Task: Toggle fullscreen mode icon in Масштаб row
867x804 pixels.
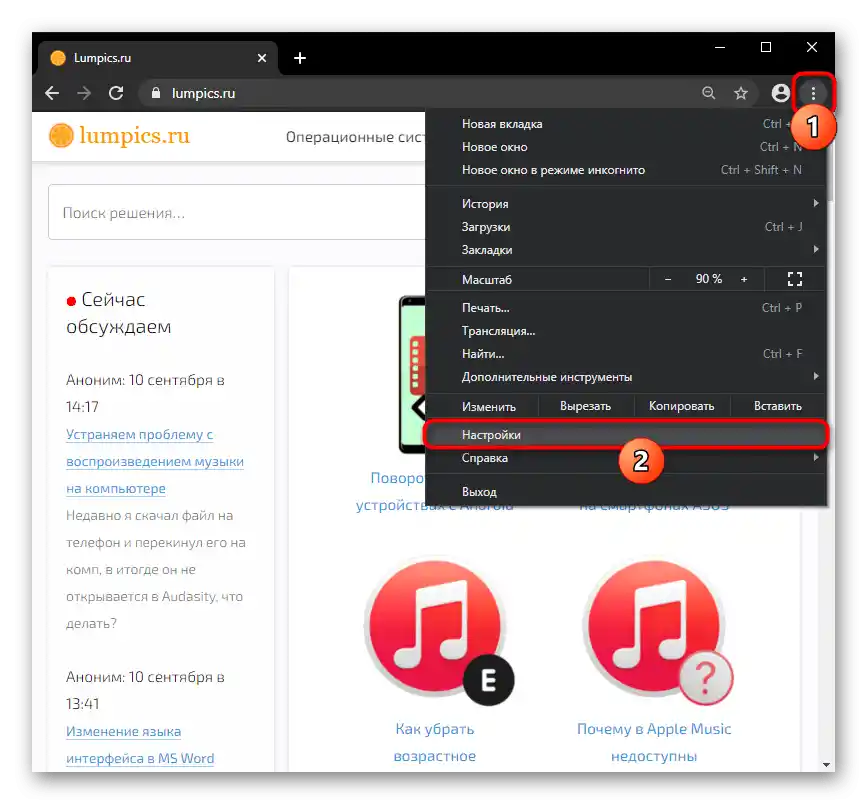Action: pos(795,279)
